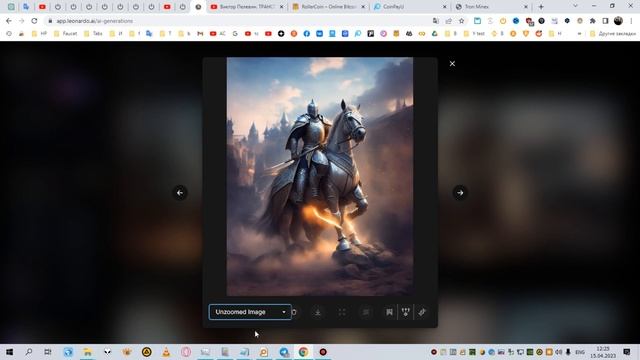Open the Chrome extensions puzzle icon

593,21
